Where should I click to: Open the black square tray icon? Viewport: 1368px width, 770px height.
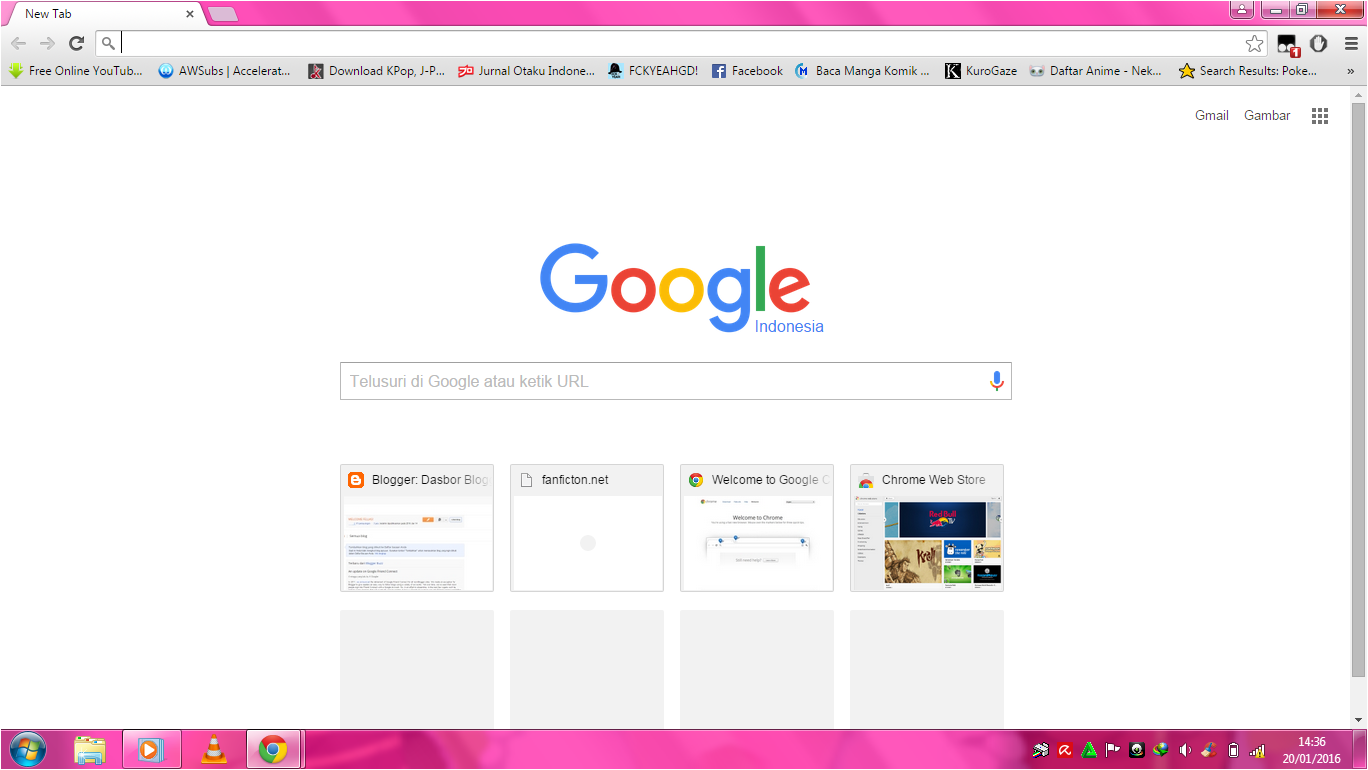pyautogui.click(x=1137, y=750)
